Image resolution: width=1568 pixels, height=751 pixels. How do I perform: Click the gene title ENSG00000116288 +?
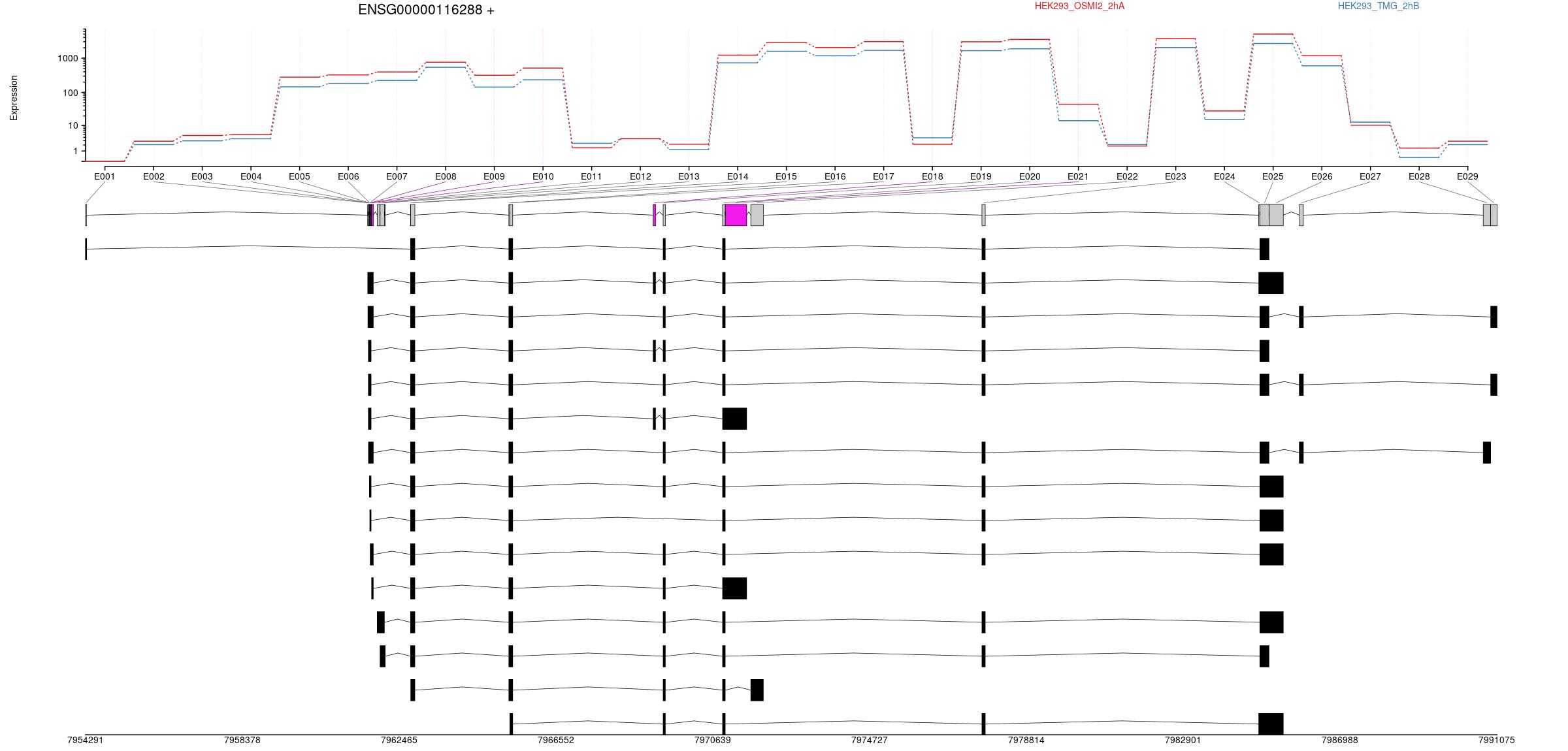click(x=426, y=10)
